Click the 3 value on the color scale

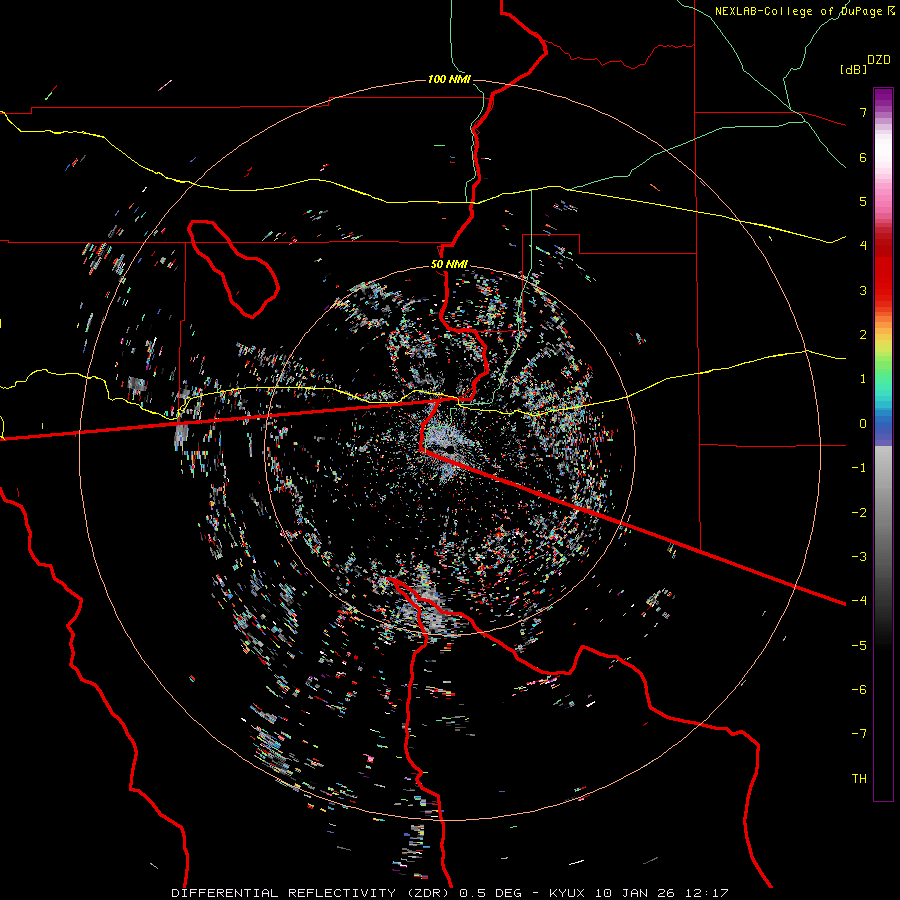863,290
